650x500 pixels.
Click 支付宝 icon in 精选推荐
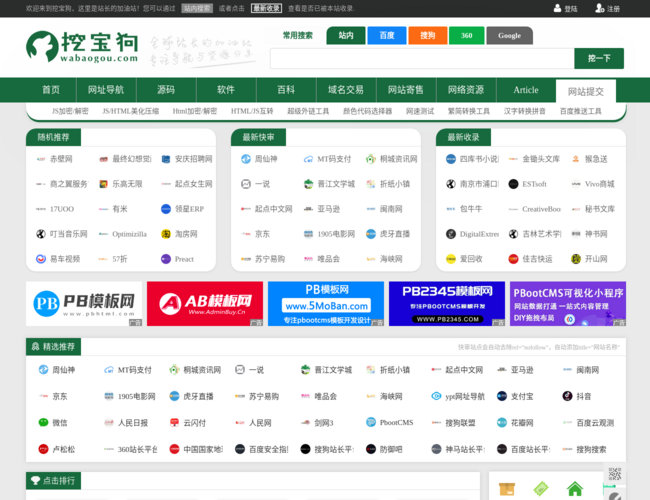pos(502,396)
